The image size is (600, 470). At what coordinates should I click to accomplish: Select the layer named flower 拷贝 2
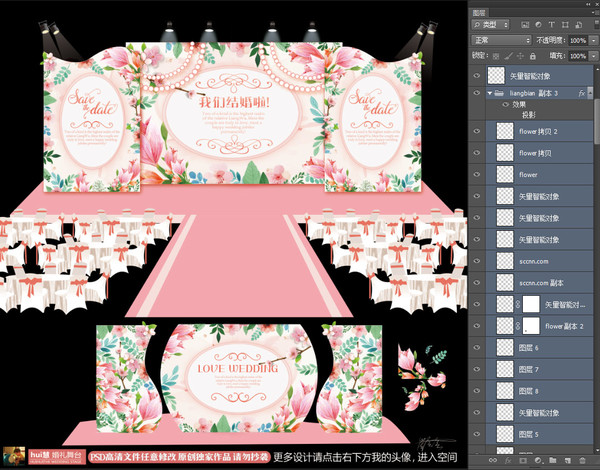pos(538,131)
